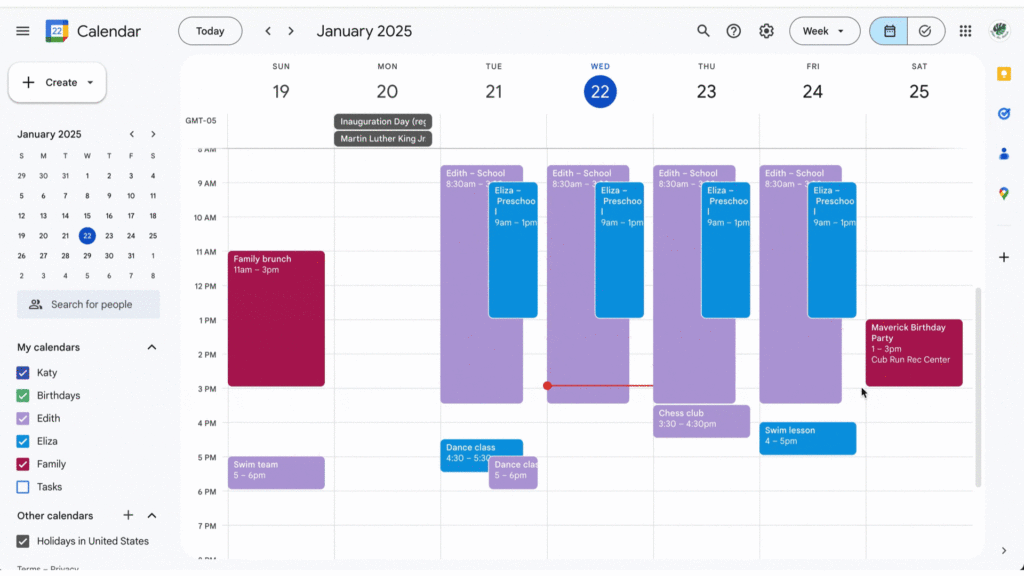Click the Today button
1024x576 pixels.
coord(210,31)
